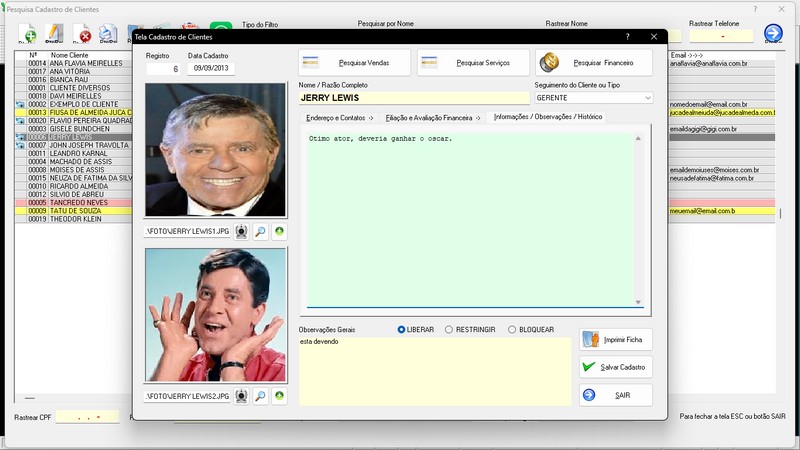Image resolution: width=800 pixels, height=450 pixels.
Task: Click Pesquisar Vendas button
Action: click(355, 63)
